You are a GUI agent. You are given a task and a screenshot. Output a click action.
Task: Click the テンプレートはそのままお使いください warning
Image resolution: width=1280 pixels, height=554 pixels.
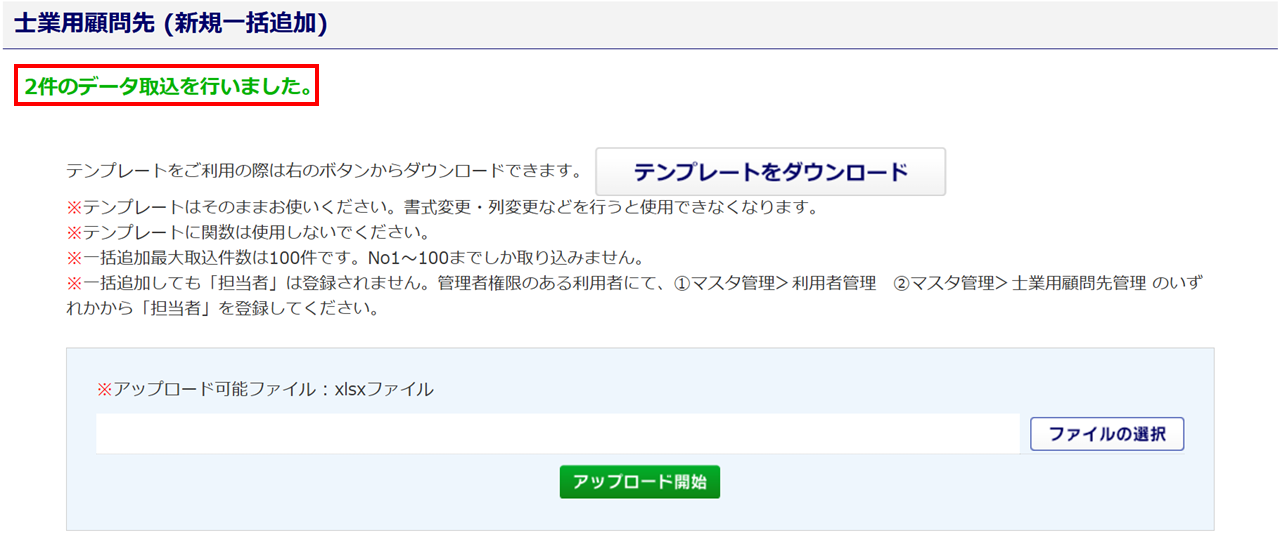tap(442, 208)
